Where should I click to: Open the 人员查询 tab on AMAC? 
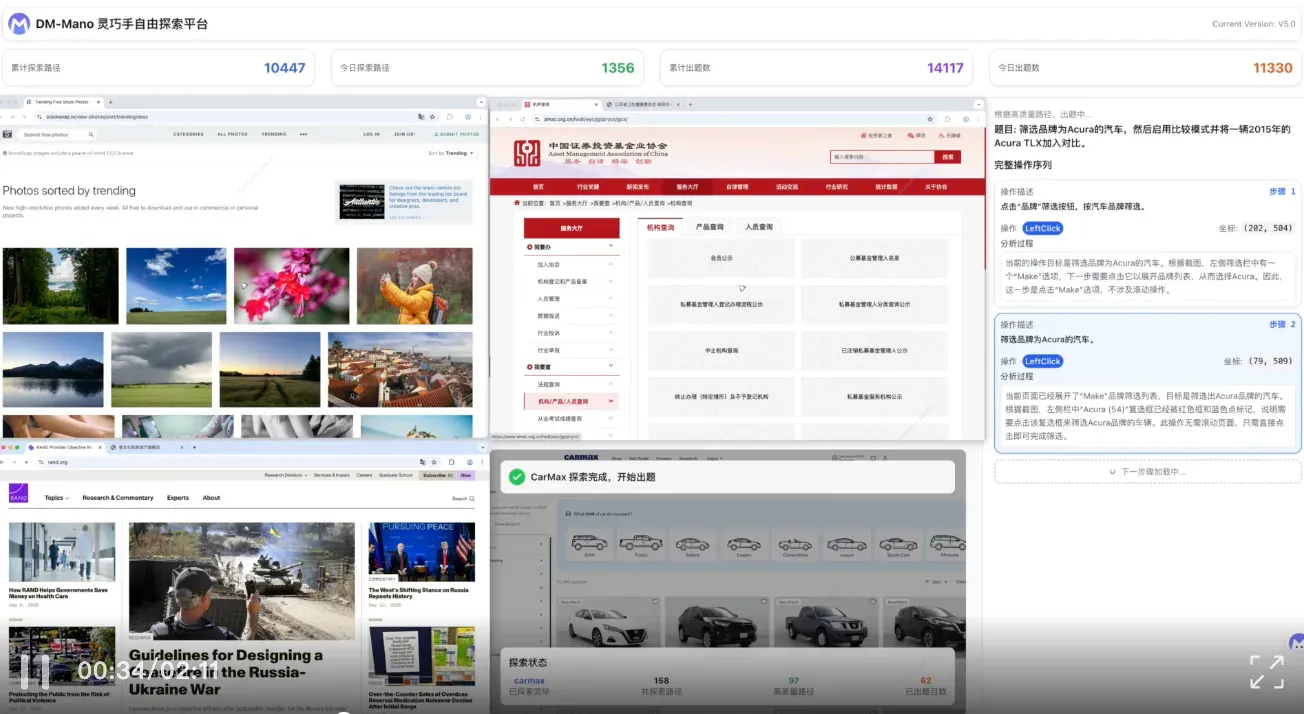click(759, 227)
